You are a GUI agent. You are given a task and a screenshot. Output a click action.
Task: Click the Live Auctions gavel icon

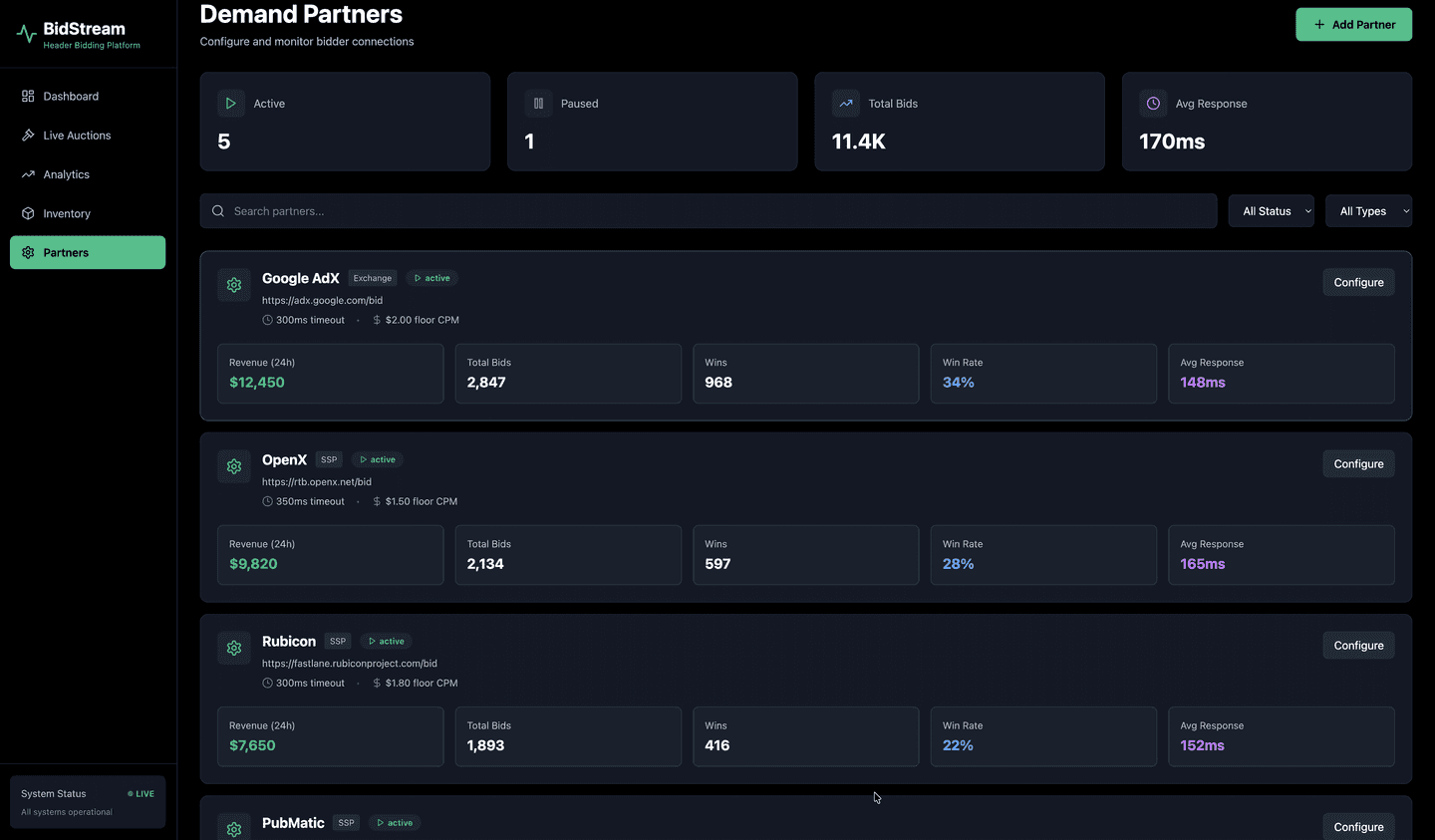tap(28, 135)
